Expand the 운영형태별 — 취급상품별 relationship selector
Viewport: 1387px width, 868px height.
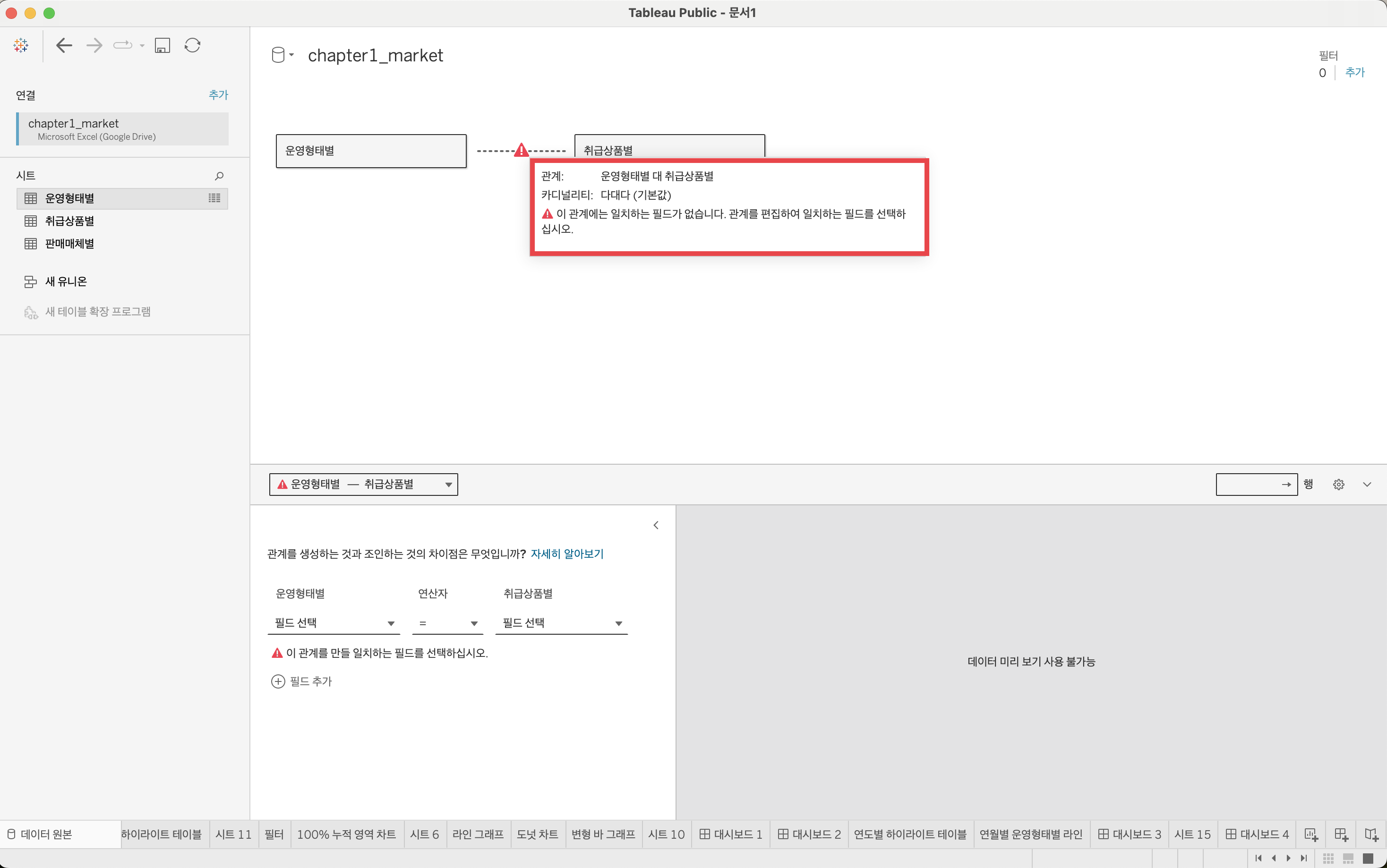point(363,485)
